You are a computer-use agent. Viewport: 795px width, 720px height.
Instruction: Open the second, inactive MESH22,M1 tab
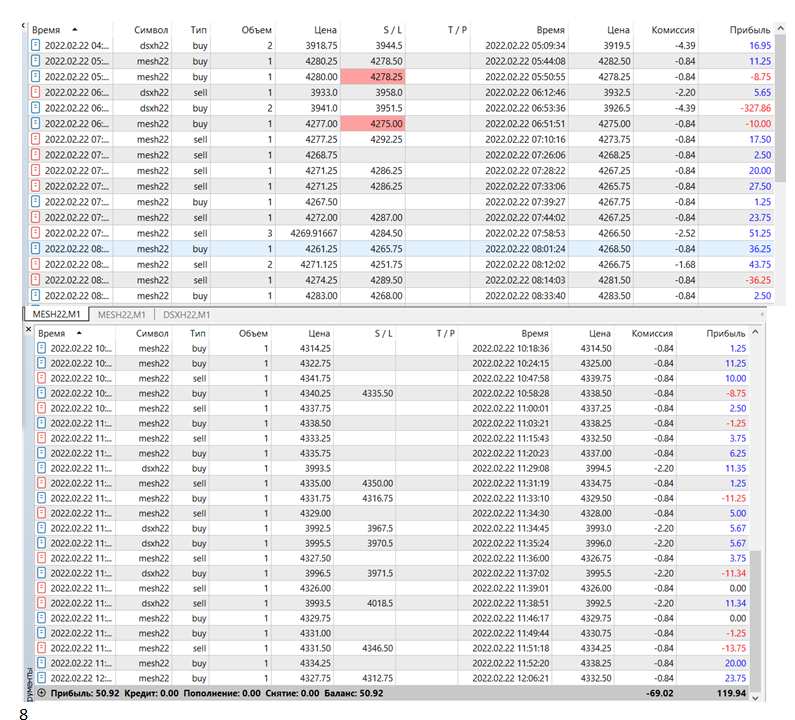(x=122, y=315)
